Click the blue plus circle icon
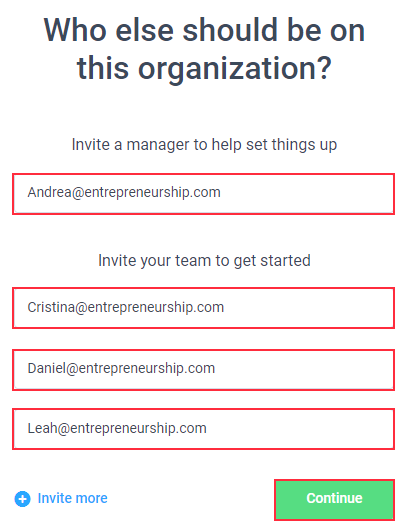 tap(23, 499)
